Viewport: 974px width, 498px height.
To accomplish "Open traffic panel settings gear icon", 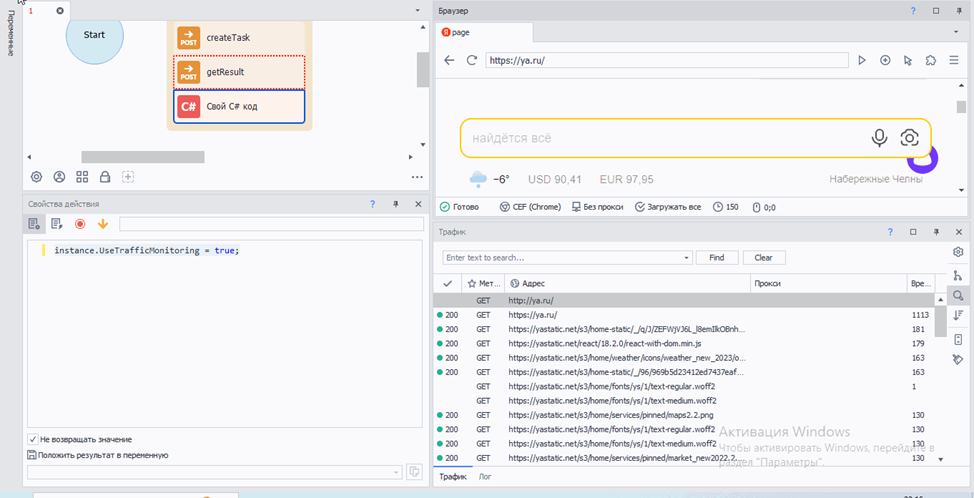I will [957, 252].
